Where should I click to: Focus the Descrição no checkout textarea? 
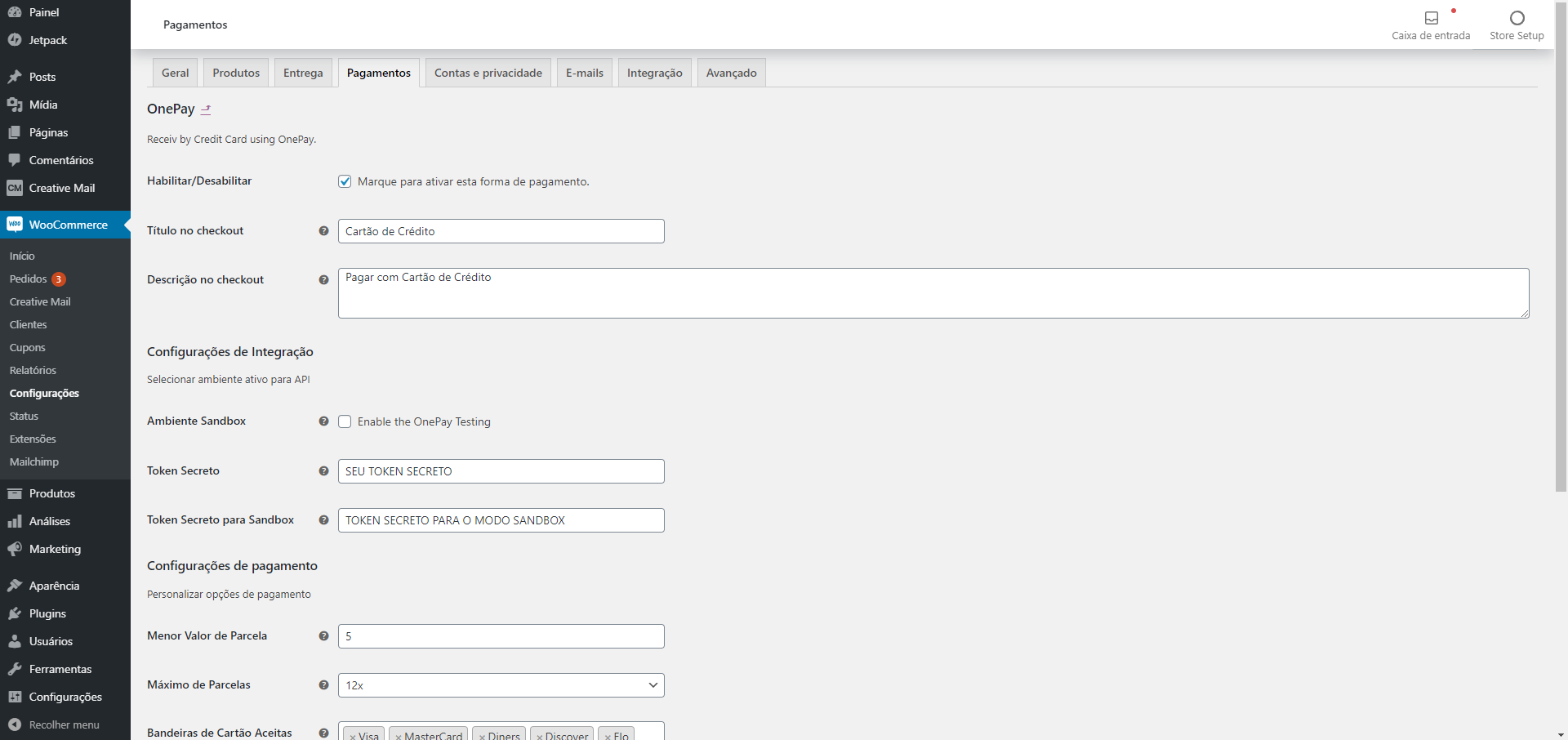[x=933, y=293]
